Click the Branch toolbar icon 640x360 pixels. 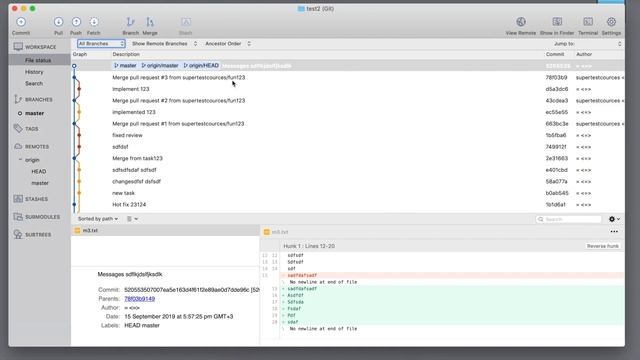point(130,22)
